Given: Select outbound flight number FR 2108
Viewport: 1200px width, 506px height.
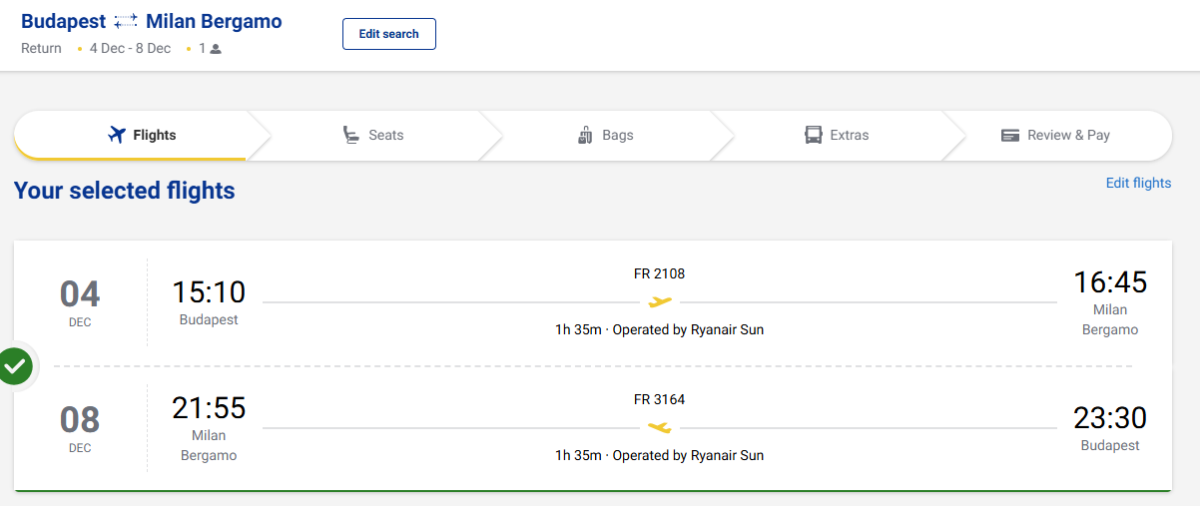Looking at the screenshot, I should [x=659, y=274].
